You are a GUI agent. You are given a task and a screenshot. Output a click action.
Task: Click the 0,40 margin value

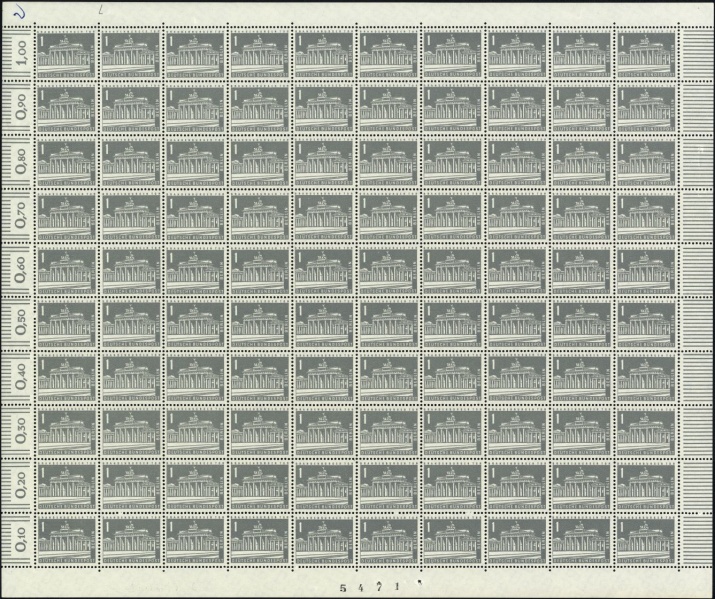click(x=21, y=376)
